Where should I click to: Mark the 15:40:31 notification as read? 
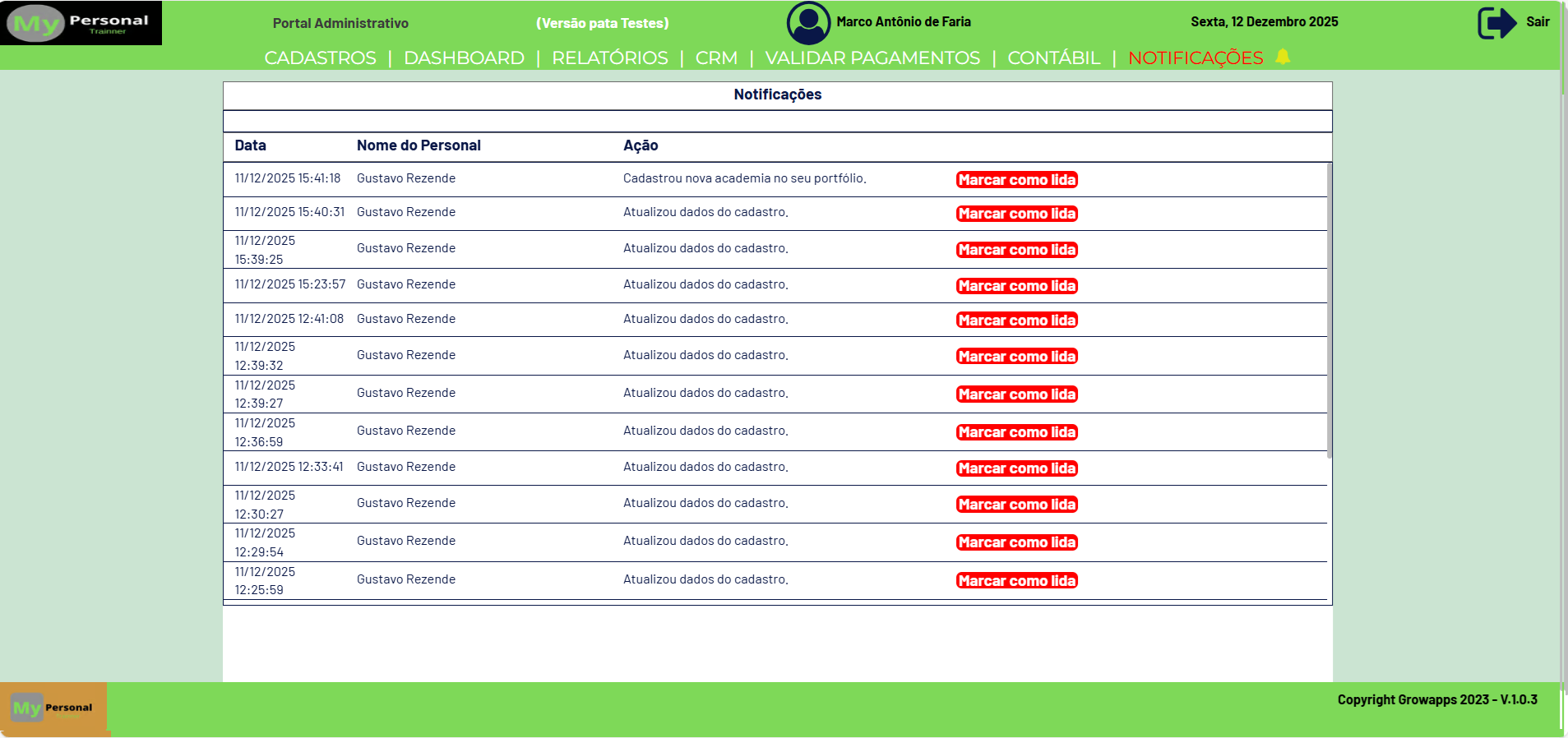tap(1016, 214)
